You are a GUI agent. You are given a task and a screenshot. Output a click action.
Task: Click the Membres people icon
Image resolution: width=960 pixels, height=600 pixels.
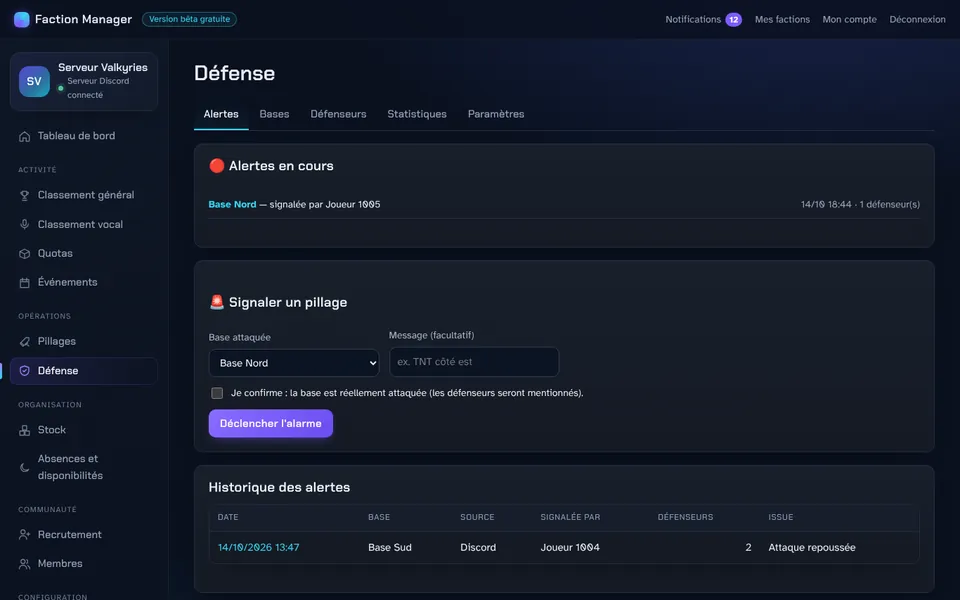click(x=24, y=564)
